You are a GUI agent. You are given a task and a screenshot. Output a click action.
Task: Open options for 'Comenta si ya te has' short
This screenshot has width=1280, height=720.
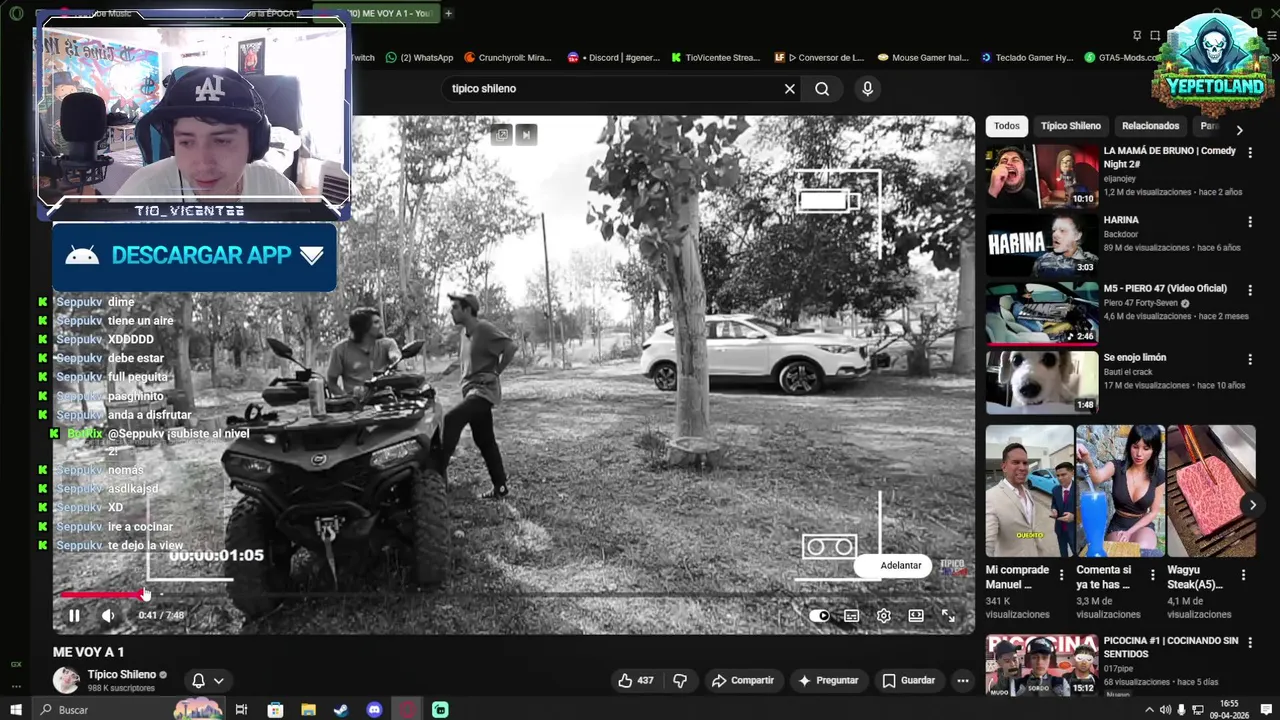(1152, 575)
